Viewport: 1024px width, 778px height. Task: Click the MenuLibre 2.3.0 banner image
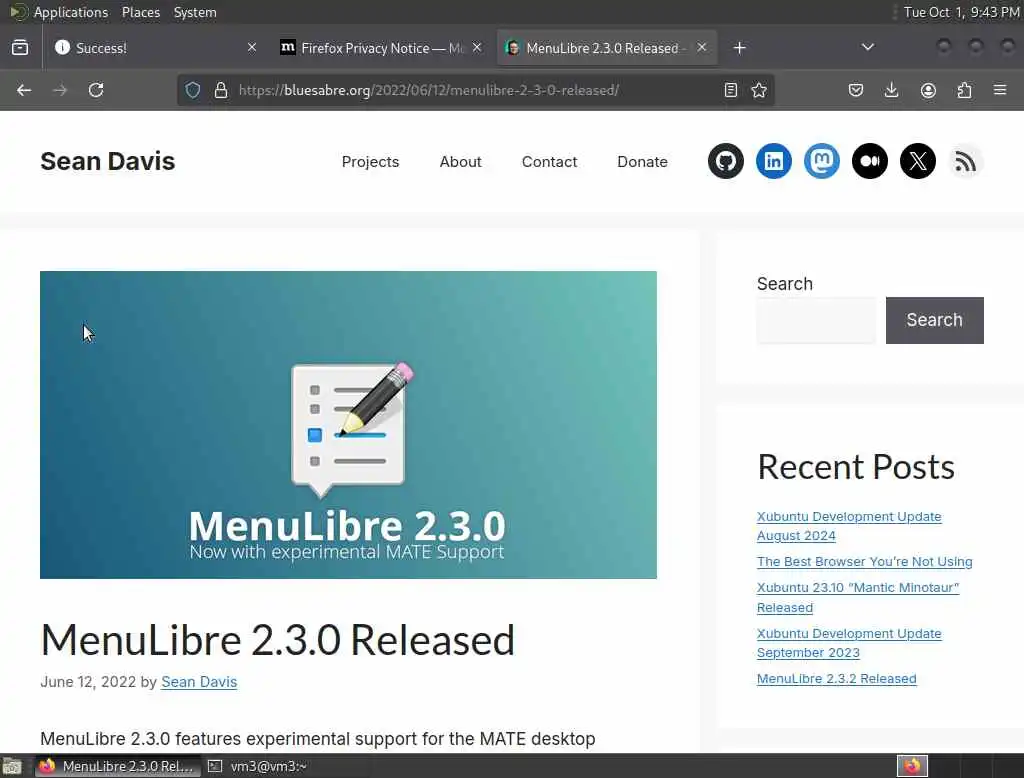pyautogui.click(x=348, y=425)
